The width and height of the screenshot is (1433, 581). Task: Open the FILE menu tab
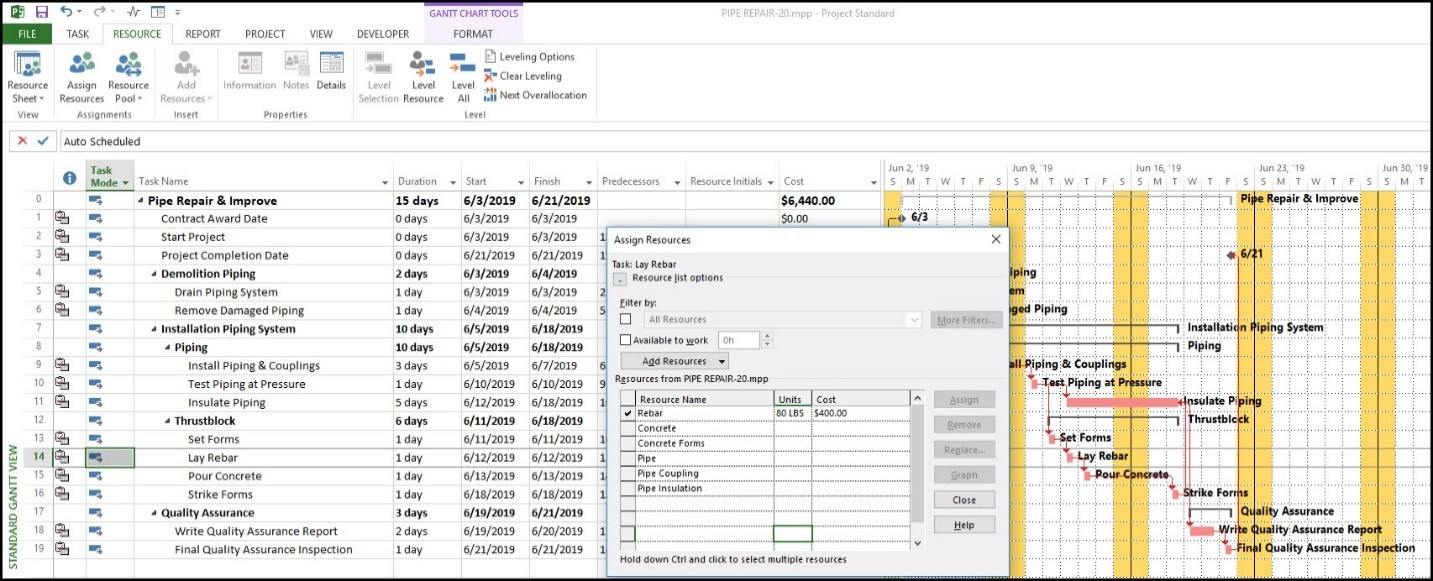pyautogui.click(x=27, y=34)
